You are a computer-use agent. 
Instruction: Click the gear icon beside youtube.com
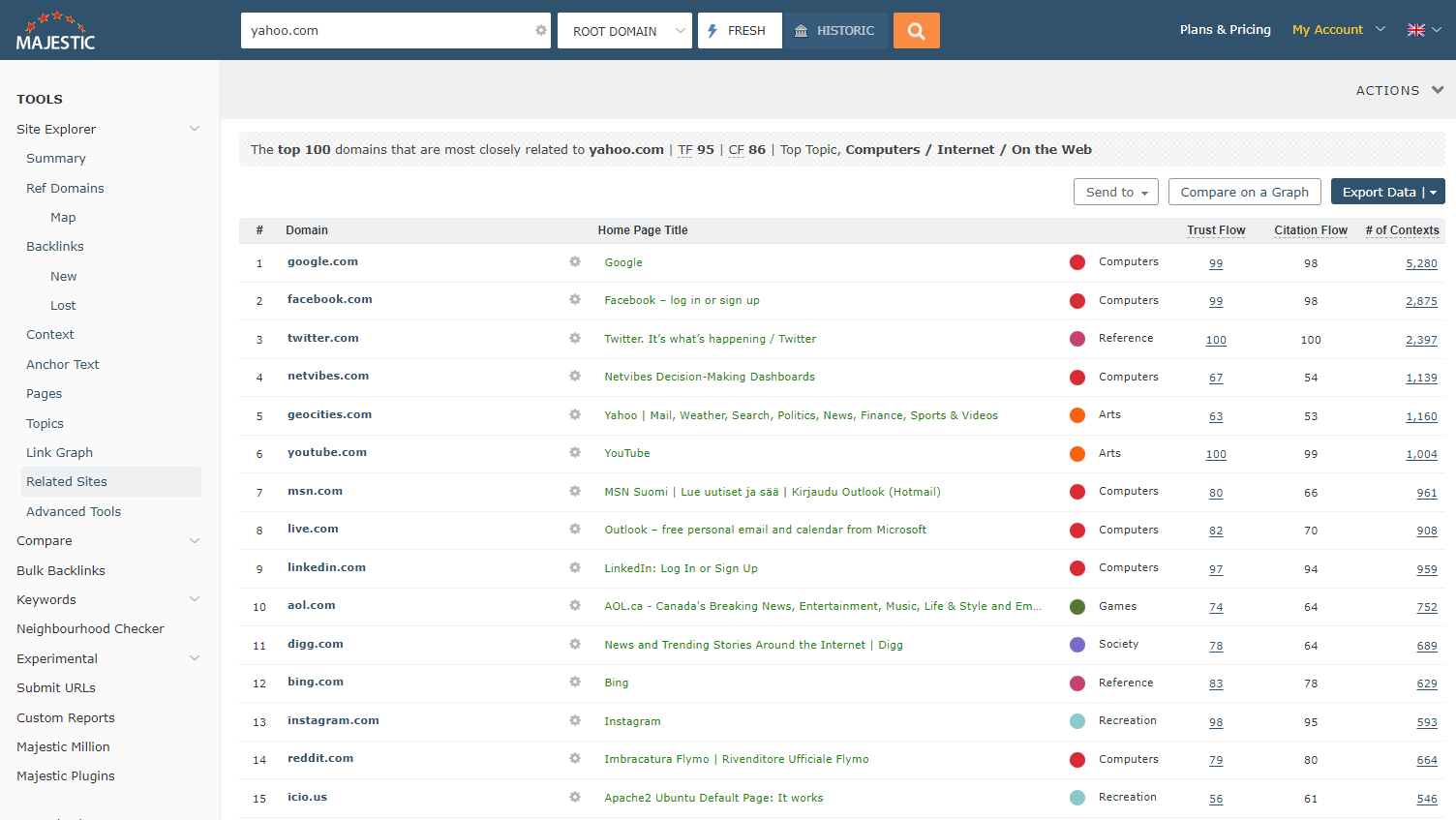pos(575,453)
